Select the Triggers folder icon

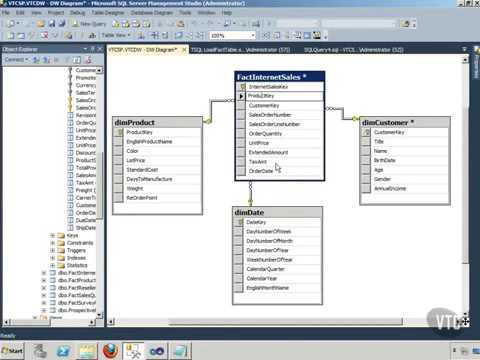pos(61,250)
